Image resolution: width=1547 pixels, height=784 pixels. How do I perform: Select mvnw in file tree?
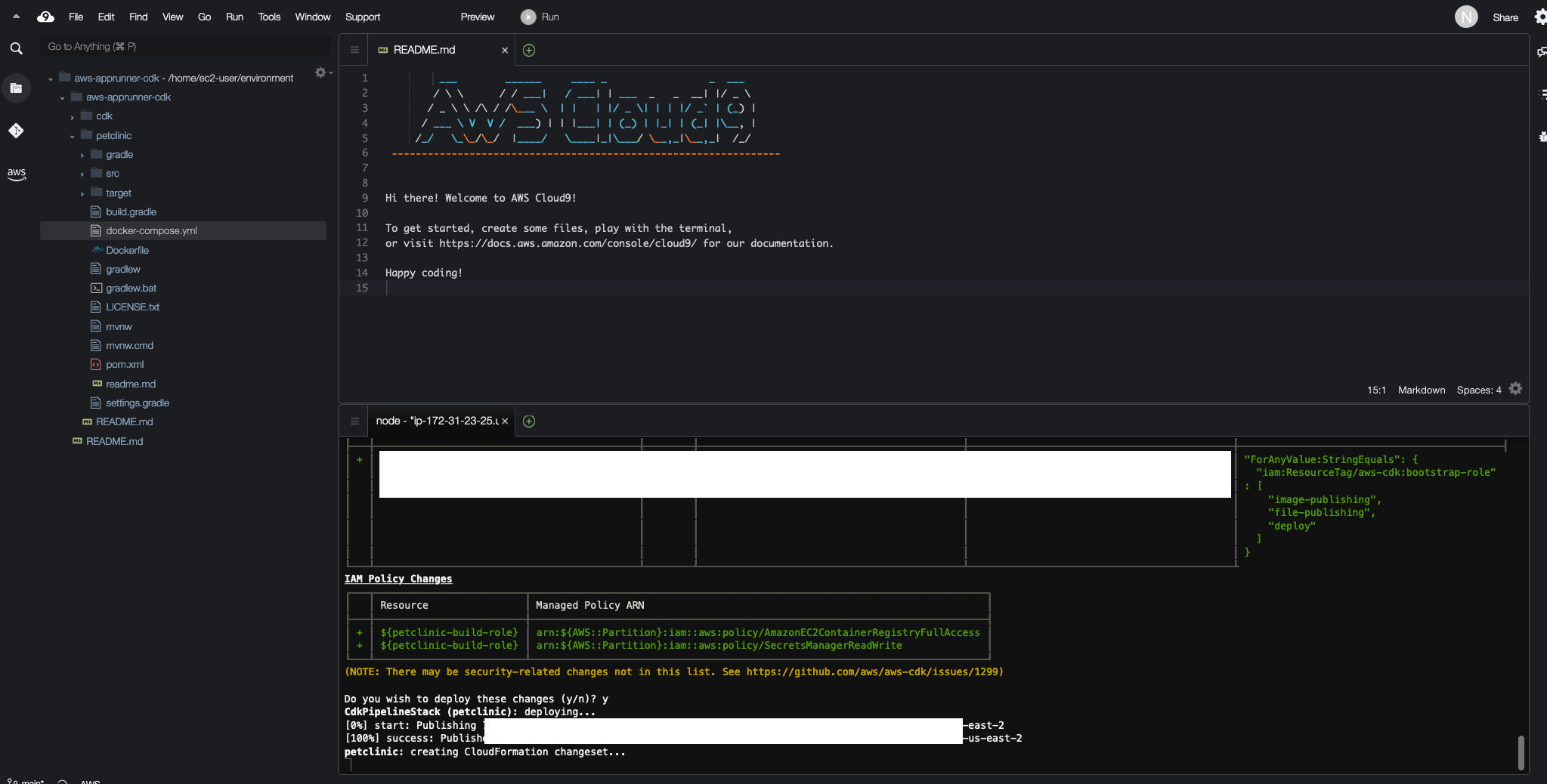click(x=119, y=326)
